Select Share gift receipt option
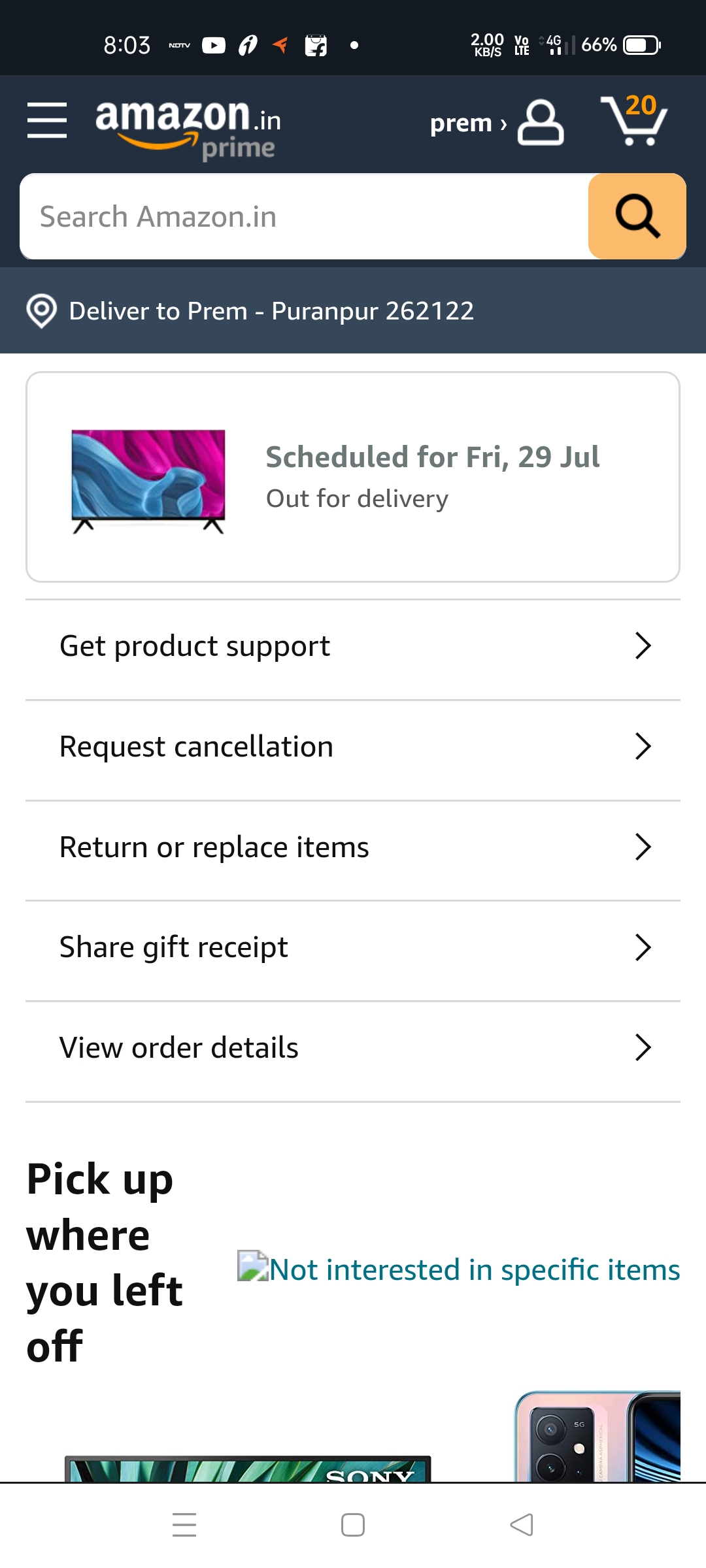This screenshot has height=1568, width=706. click(x=174, y=947)
